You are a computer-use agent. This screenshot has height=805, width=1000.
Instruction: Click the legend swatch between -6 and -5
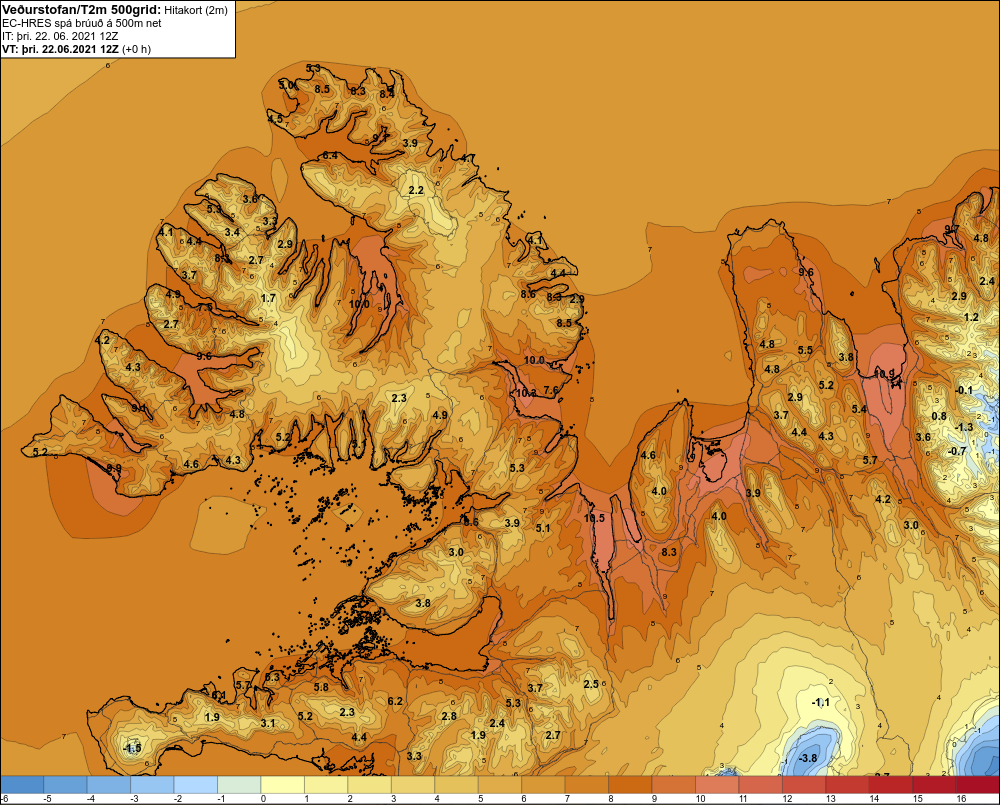22,785
